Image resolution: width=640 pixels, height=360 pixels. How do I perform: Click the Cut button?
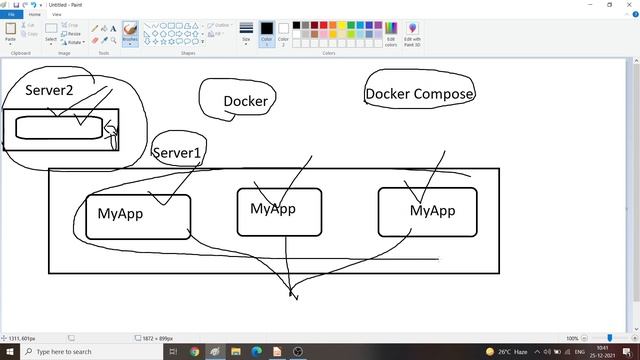28,25
